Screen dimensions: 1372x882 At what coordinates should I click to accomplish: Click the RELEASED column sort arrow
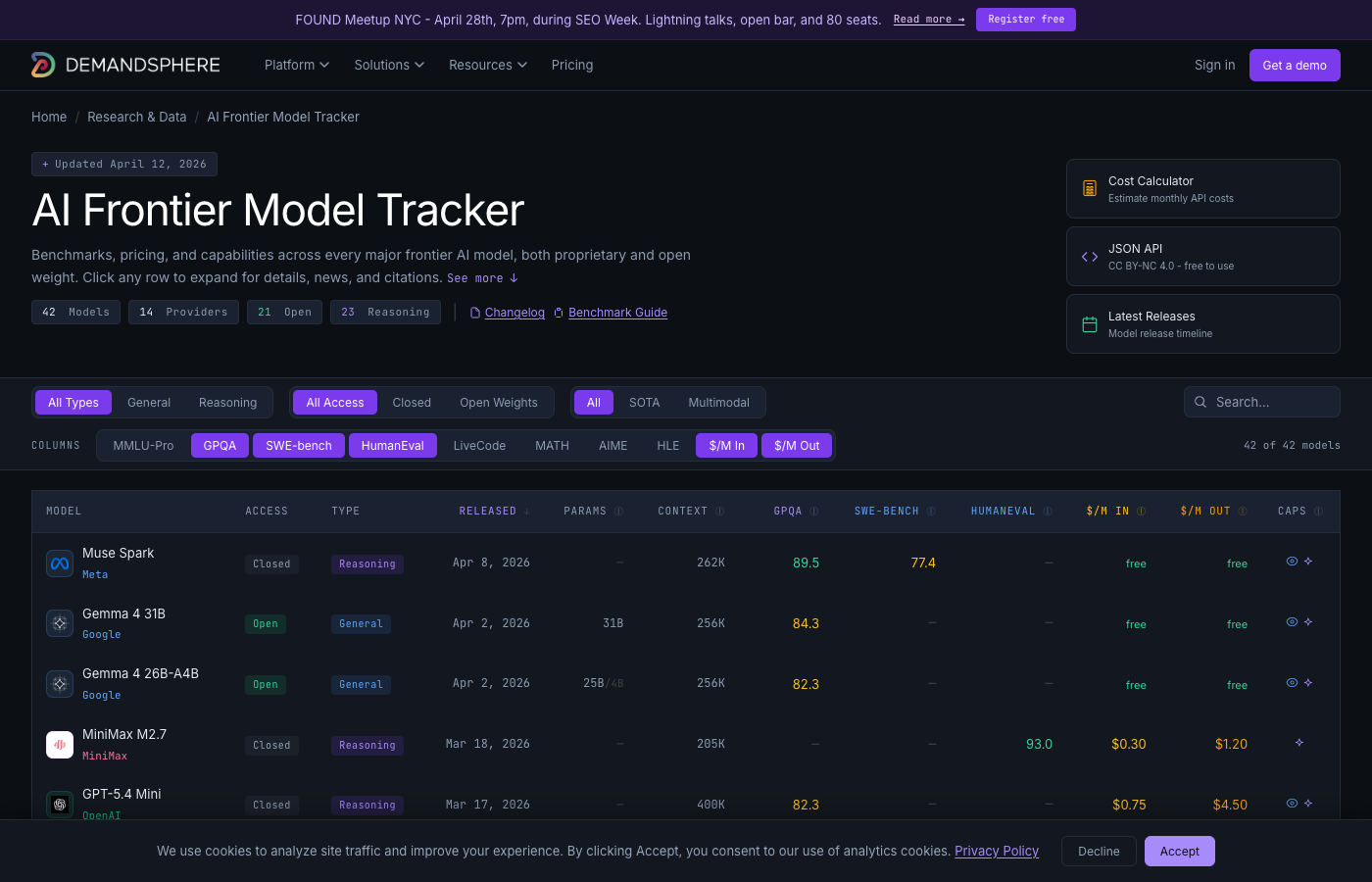pyautogui.click(x=528, y=511)
